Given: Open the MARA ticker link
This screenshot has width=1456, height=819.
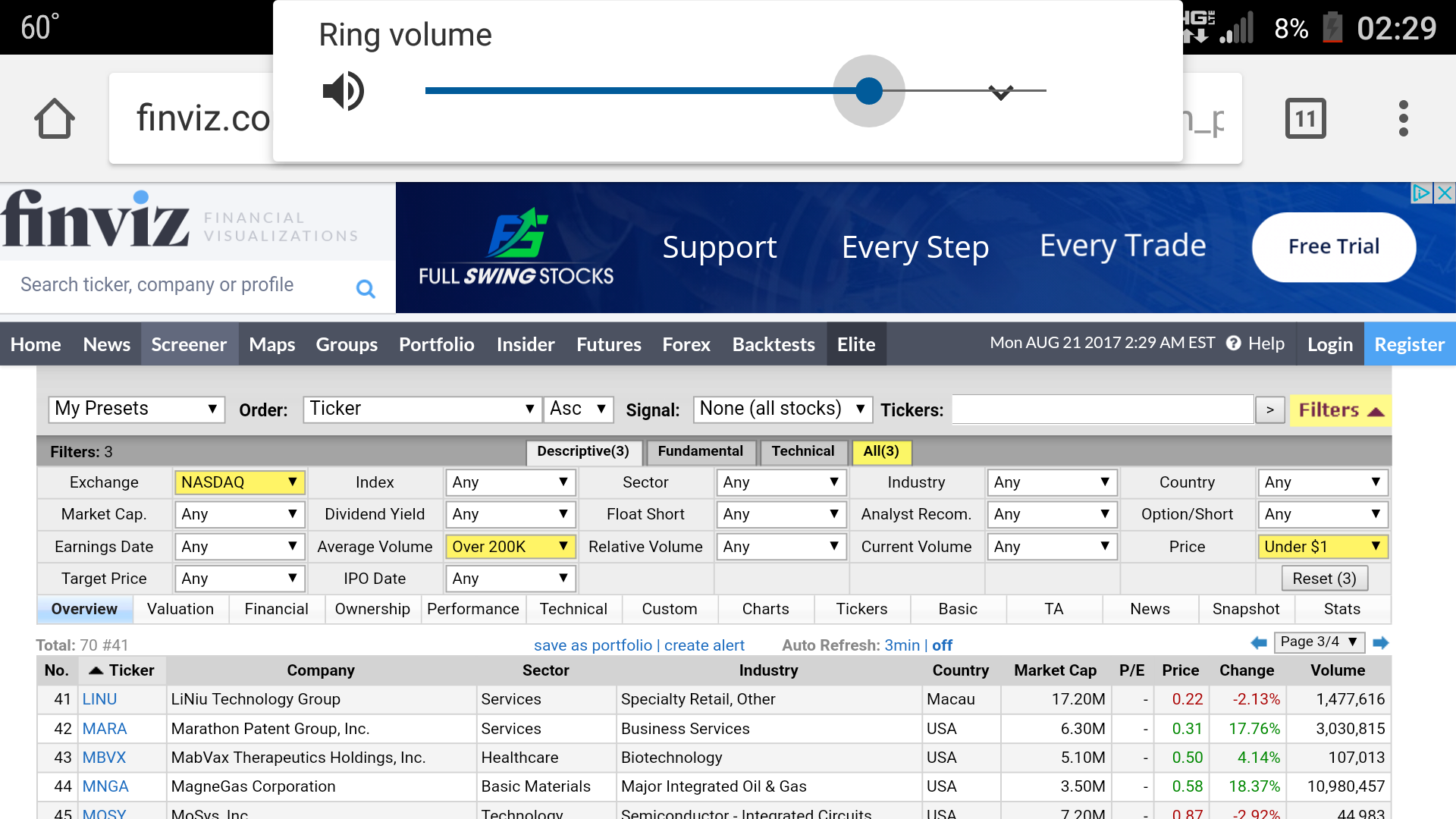Looking at the screenshot, I should coord(105,729).
